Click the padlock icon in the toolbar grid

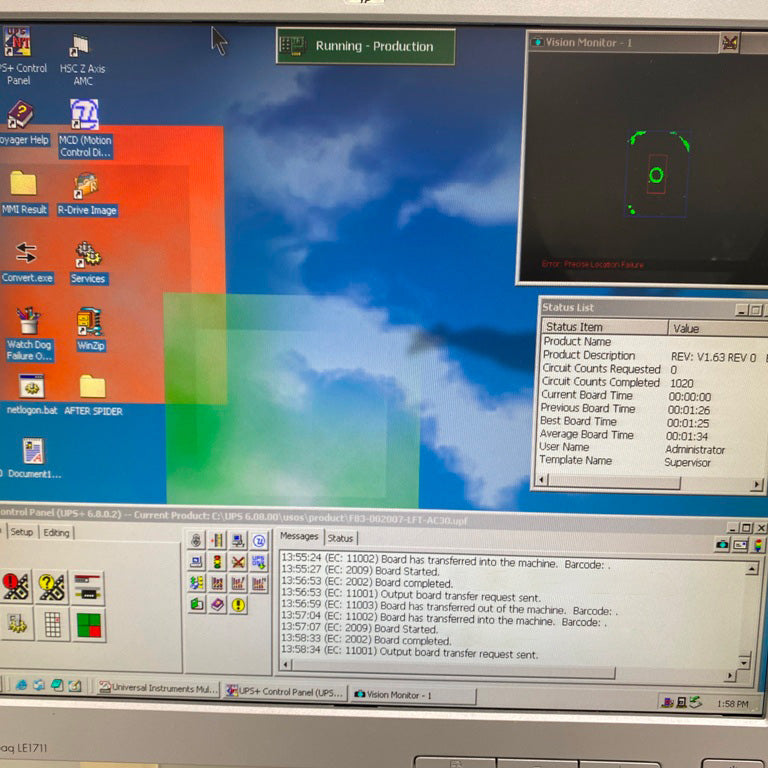coord(196,540)
